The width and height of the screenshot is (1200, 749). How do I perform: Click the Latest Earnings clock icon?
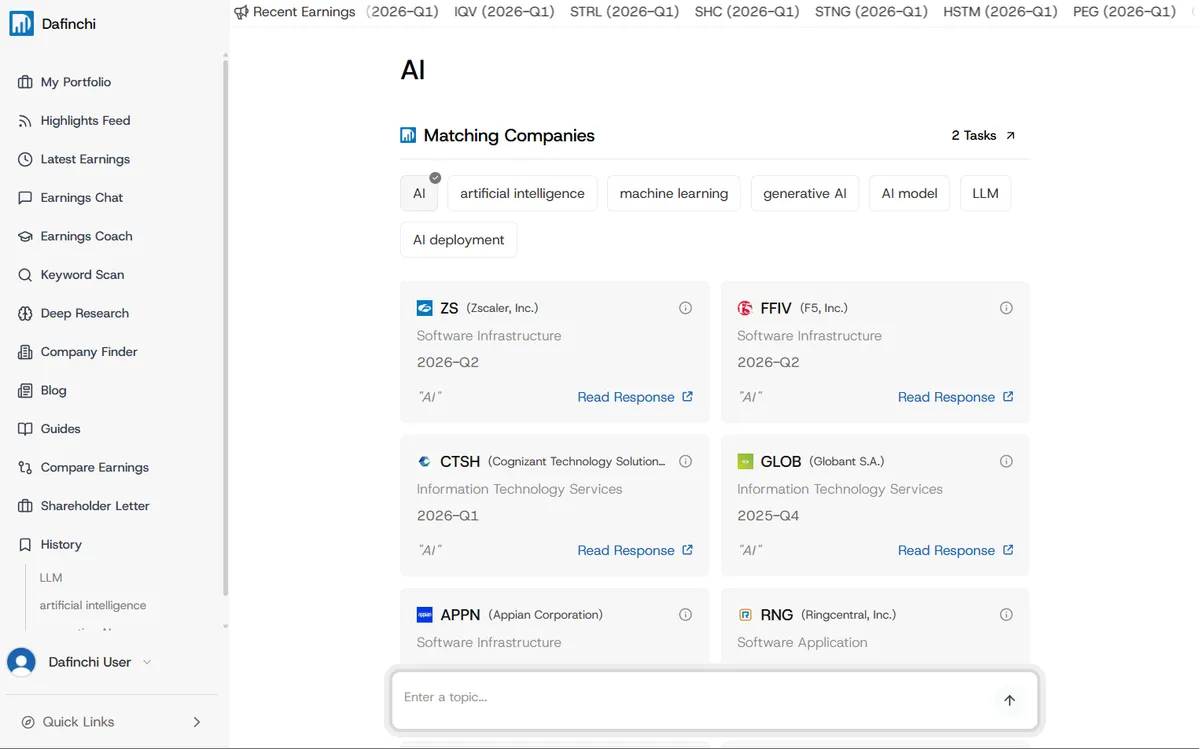pyautogui.click(x=25, y=159)
